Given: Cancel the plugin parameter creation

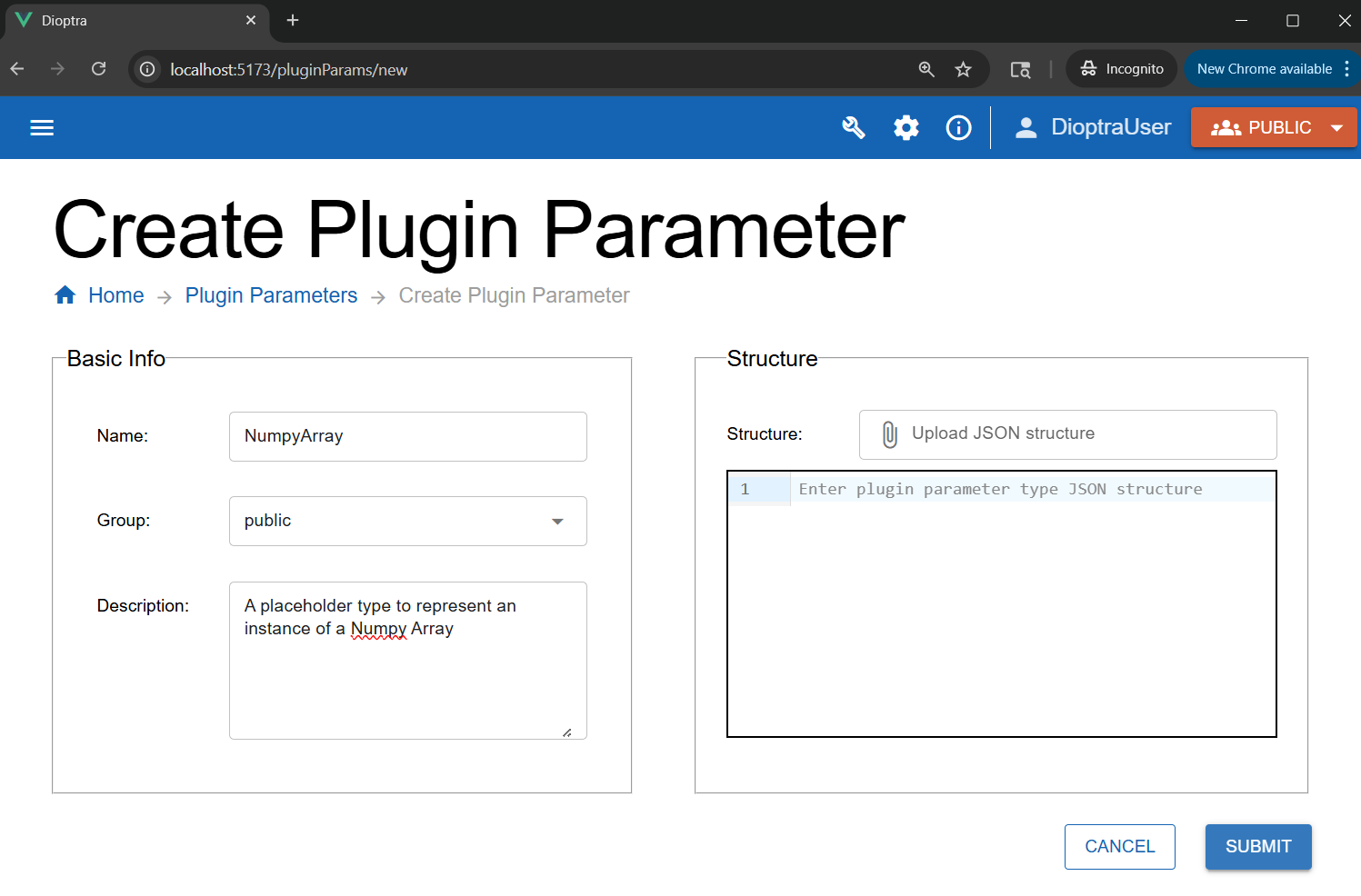Looking at the screenshot, I should [1119, 846].
